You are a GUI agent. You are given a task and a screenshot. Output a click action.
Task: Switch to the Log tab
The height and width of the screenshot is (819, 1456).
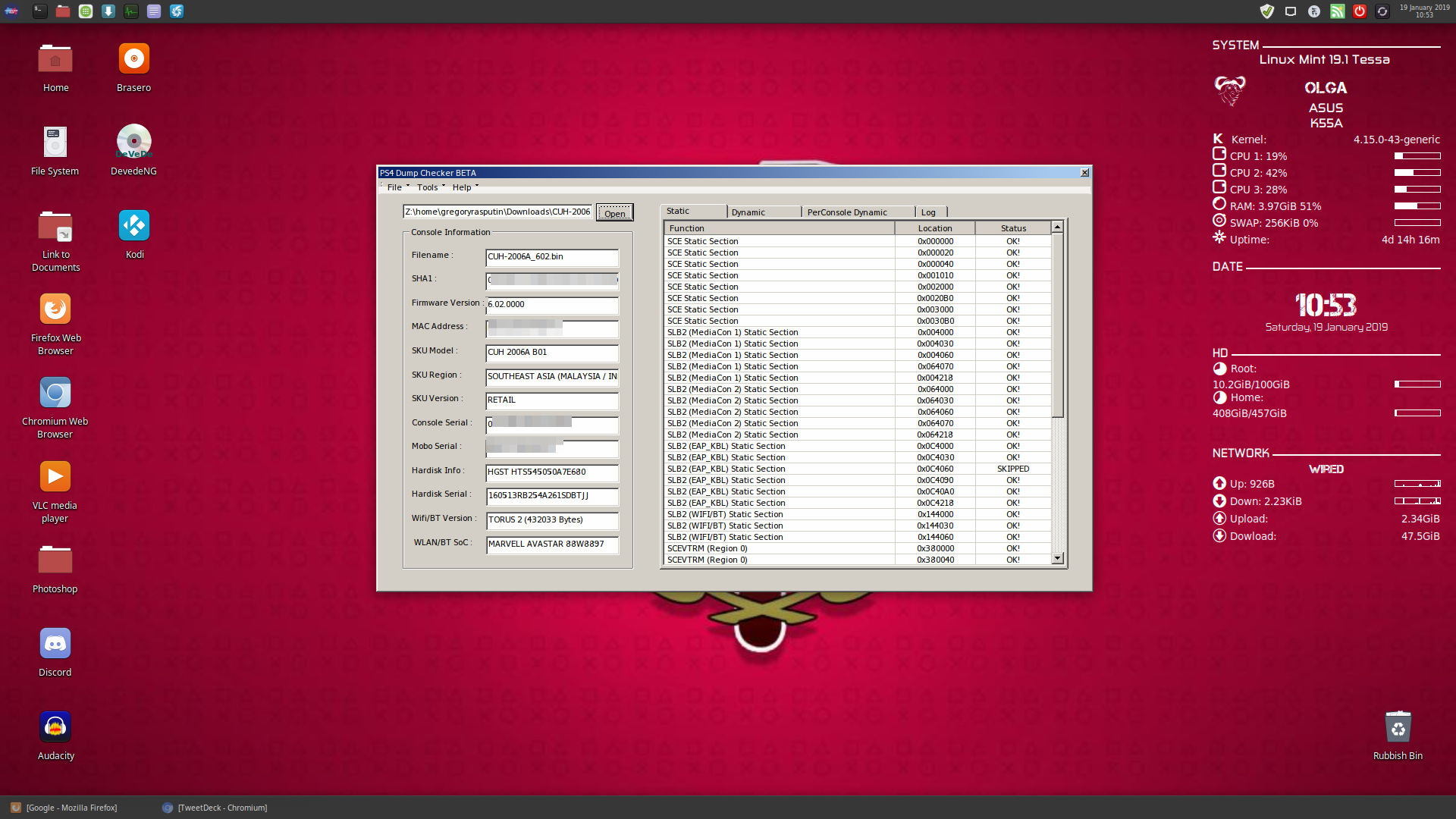tap(931, 212)
